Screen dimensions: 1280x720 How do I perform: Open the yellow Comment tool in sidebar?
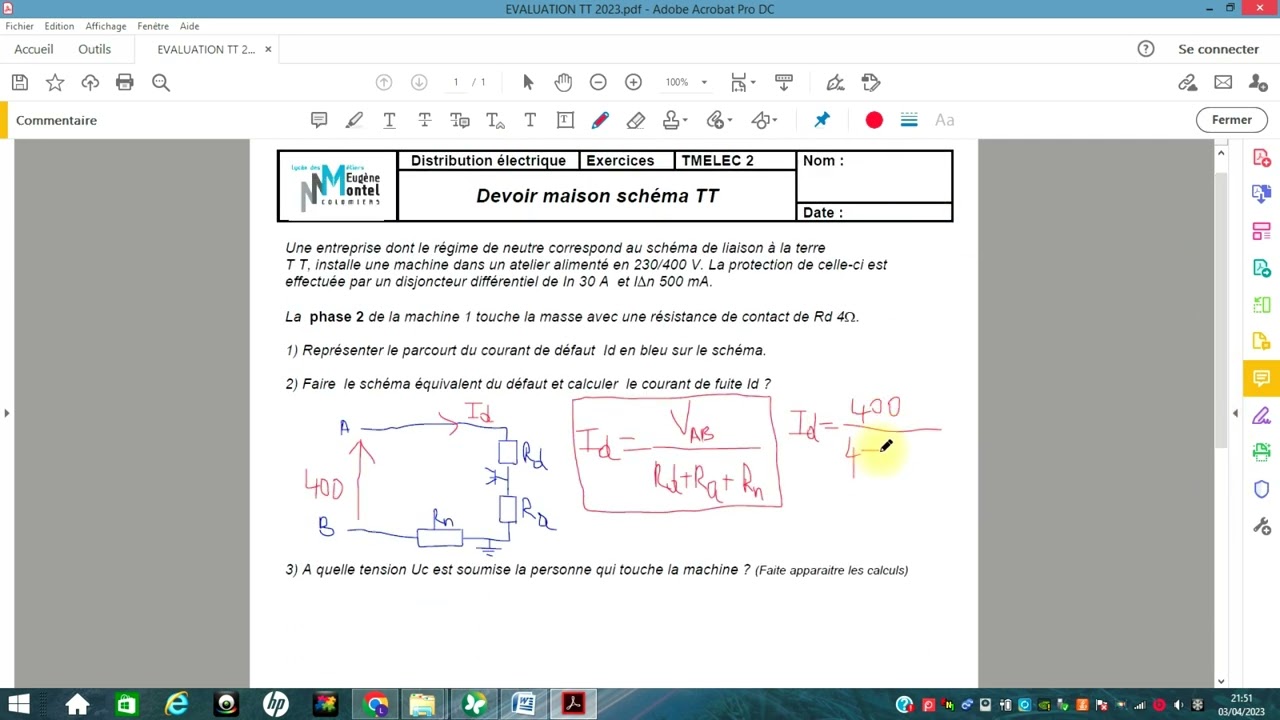click(1261, 378)
